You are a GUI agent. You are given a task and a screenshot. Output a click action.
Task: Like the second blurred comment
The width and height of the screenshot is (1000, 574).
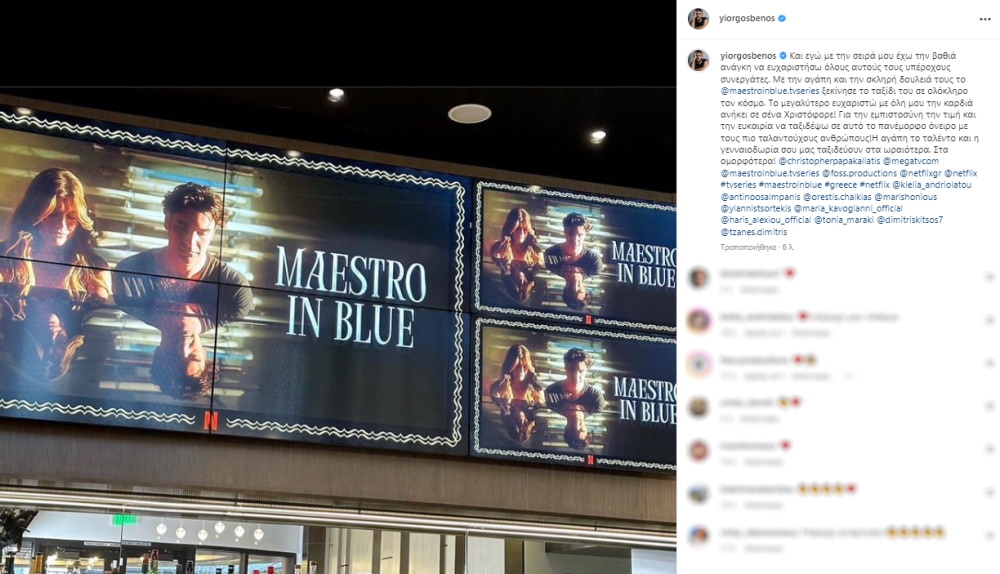pos(989,320)
